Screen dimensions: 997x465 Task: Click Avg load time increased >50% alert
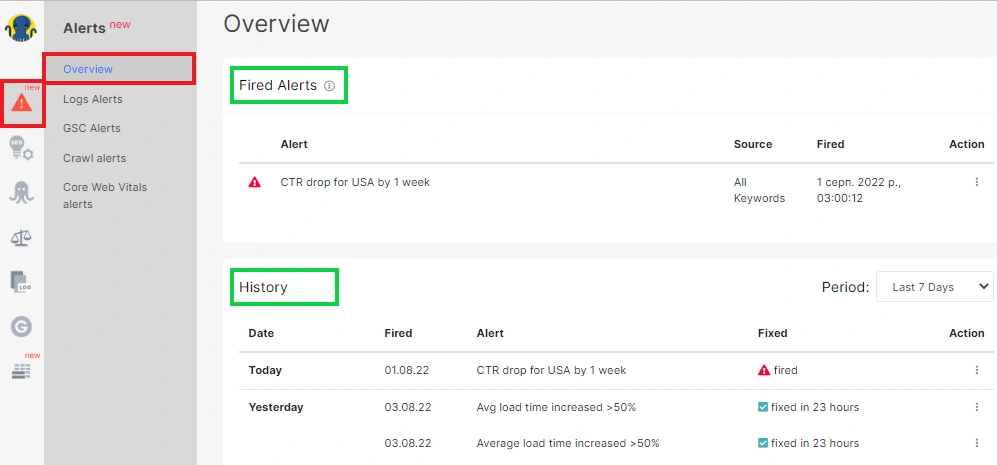(556, 407)
